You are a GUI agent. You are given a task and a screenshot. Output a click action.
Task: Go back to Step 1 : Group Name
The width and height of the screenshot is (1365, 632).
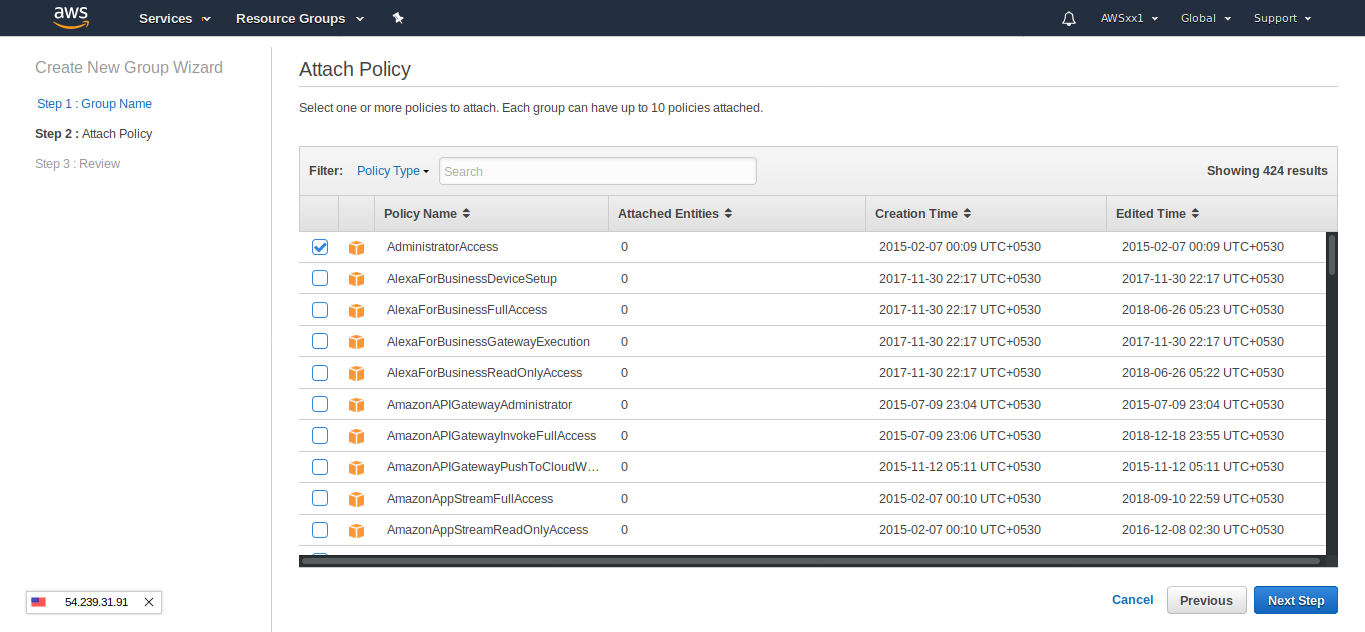tap(94, 104)
